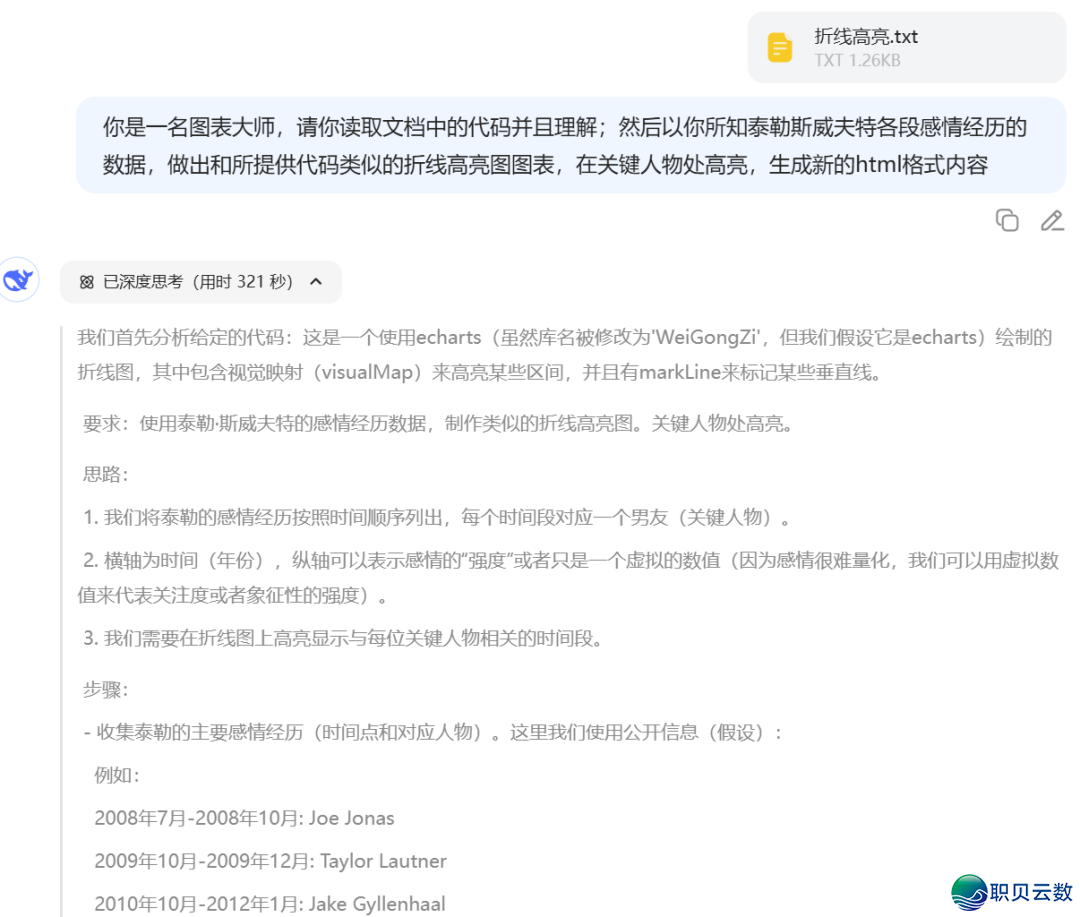Click the paragraph starting '我们首先分析给定的代码'

click(565, 355)
